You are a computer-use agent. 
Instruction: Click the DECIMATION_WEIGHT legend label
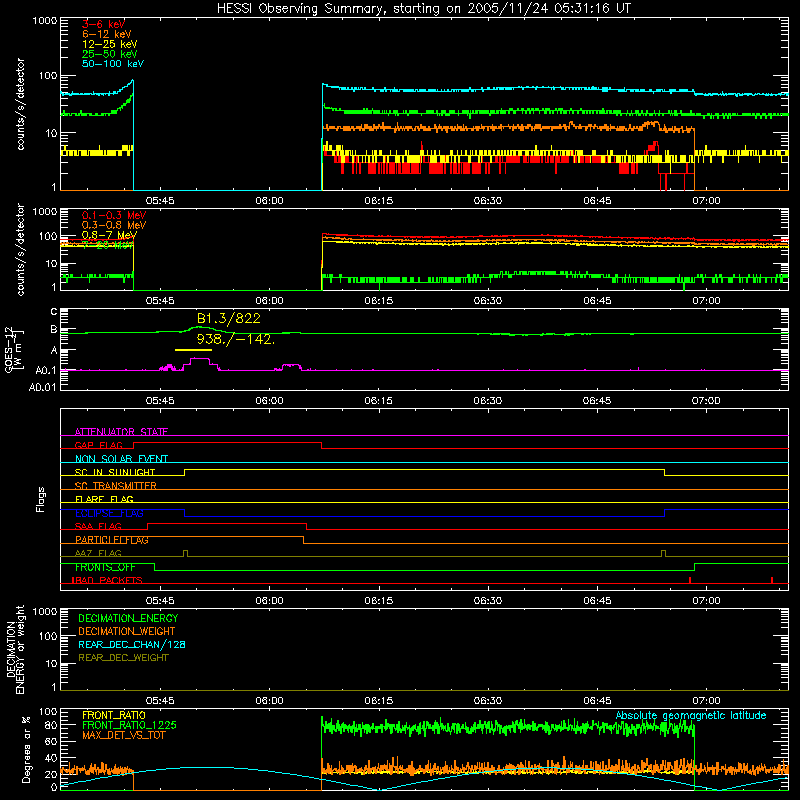(x=127, y=631)
